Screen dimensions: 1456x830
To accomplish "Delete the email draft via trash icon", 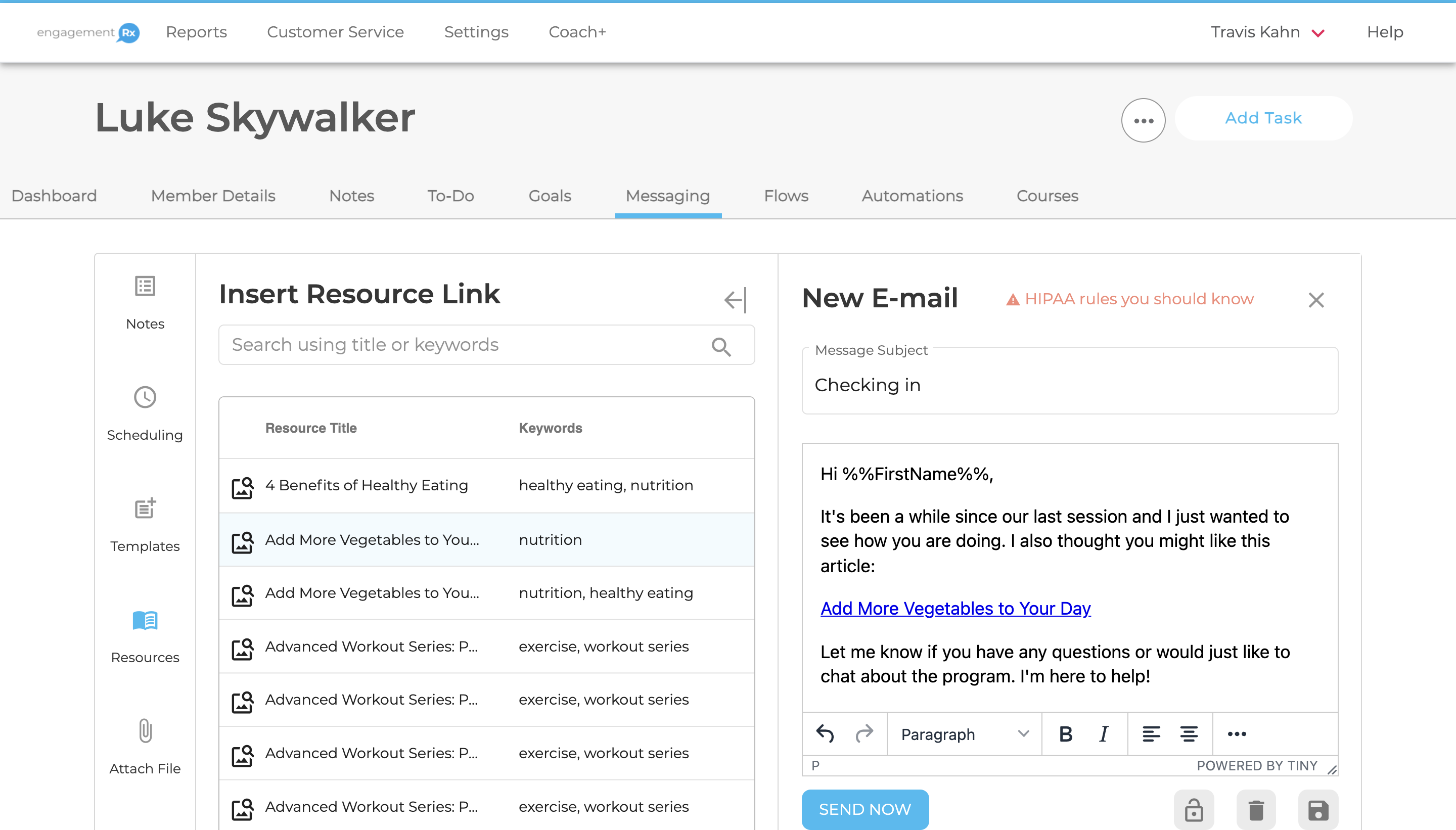I will click(x=1256, y=809).
